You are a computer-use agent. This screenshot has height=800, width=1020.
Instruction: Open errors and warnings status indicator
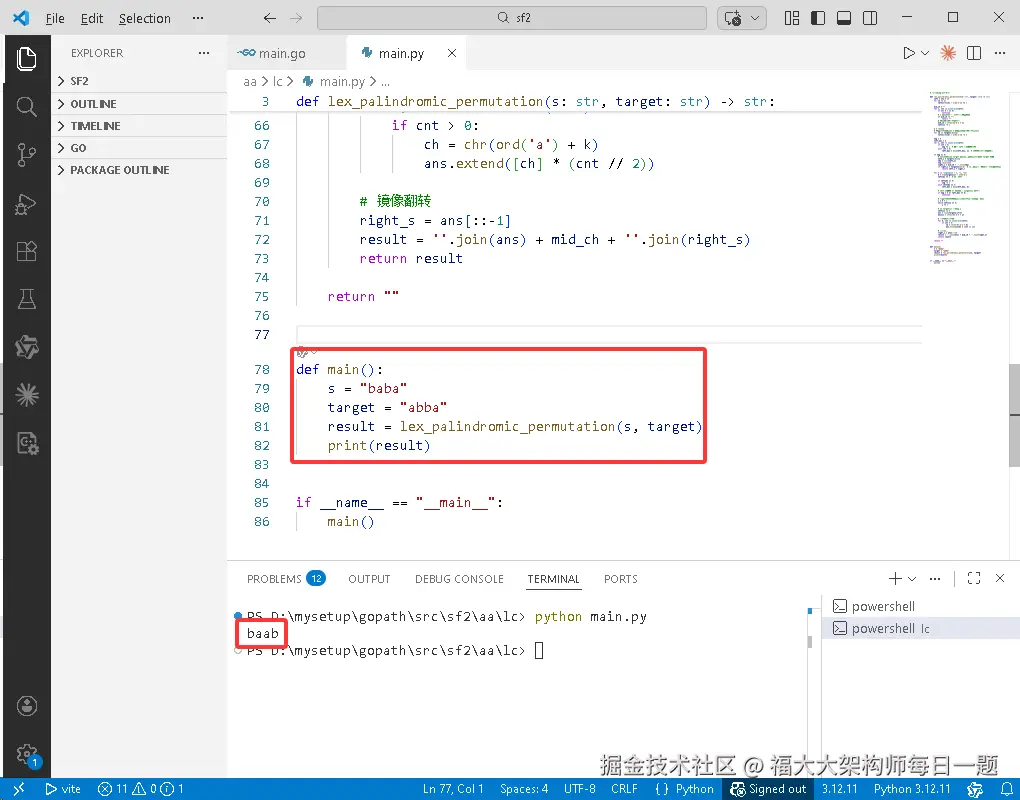(x=140, y=789)
